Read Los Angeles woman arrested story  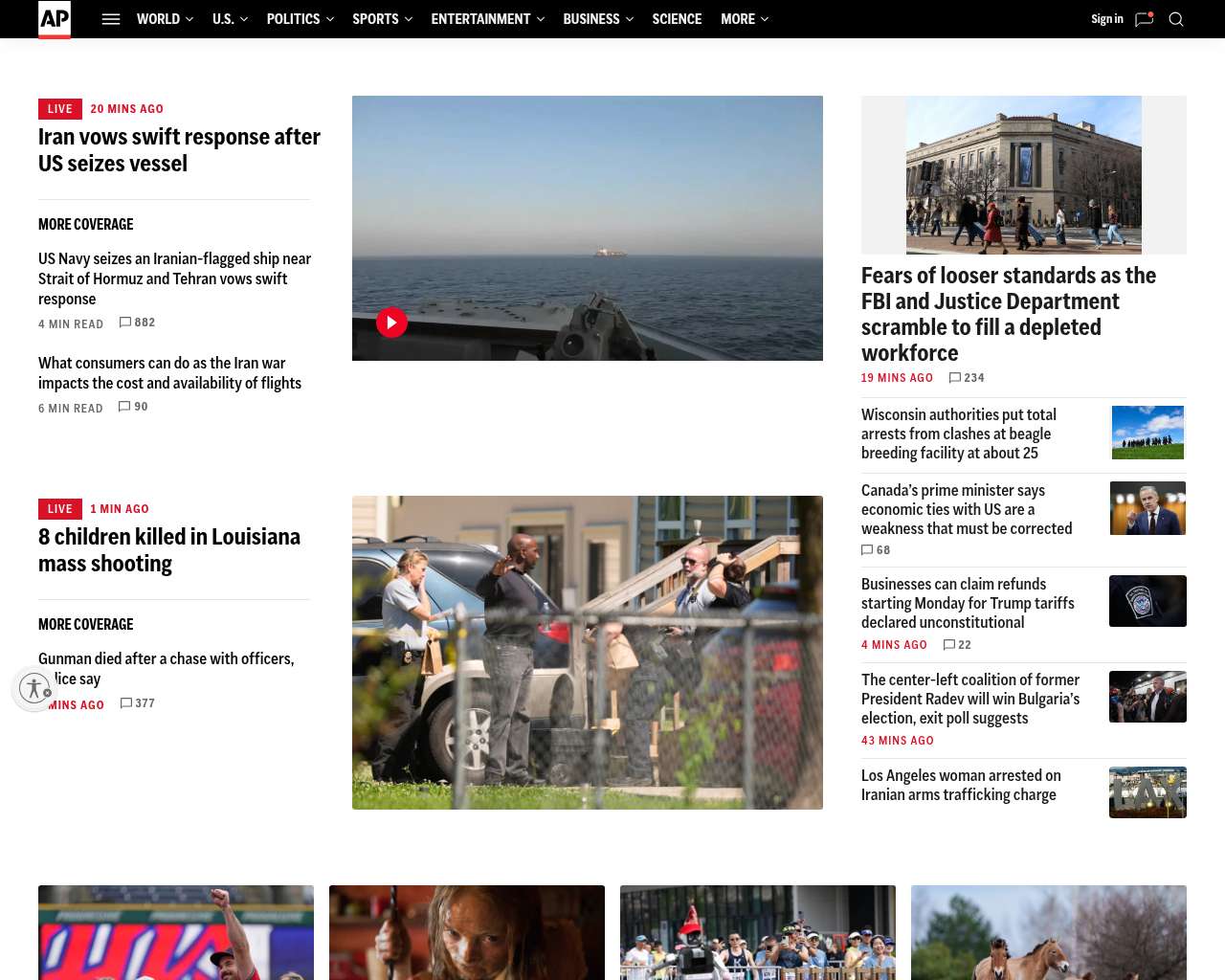pos(961,785)
